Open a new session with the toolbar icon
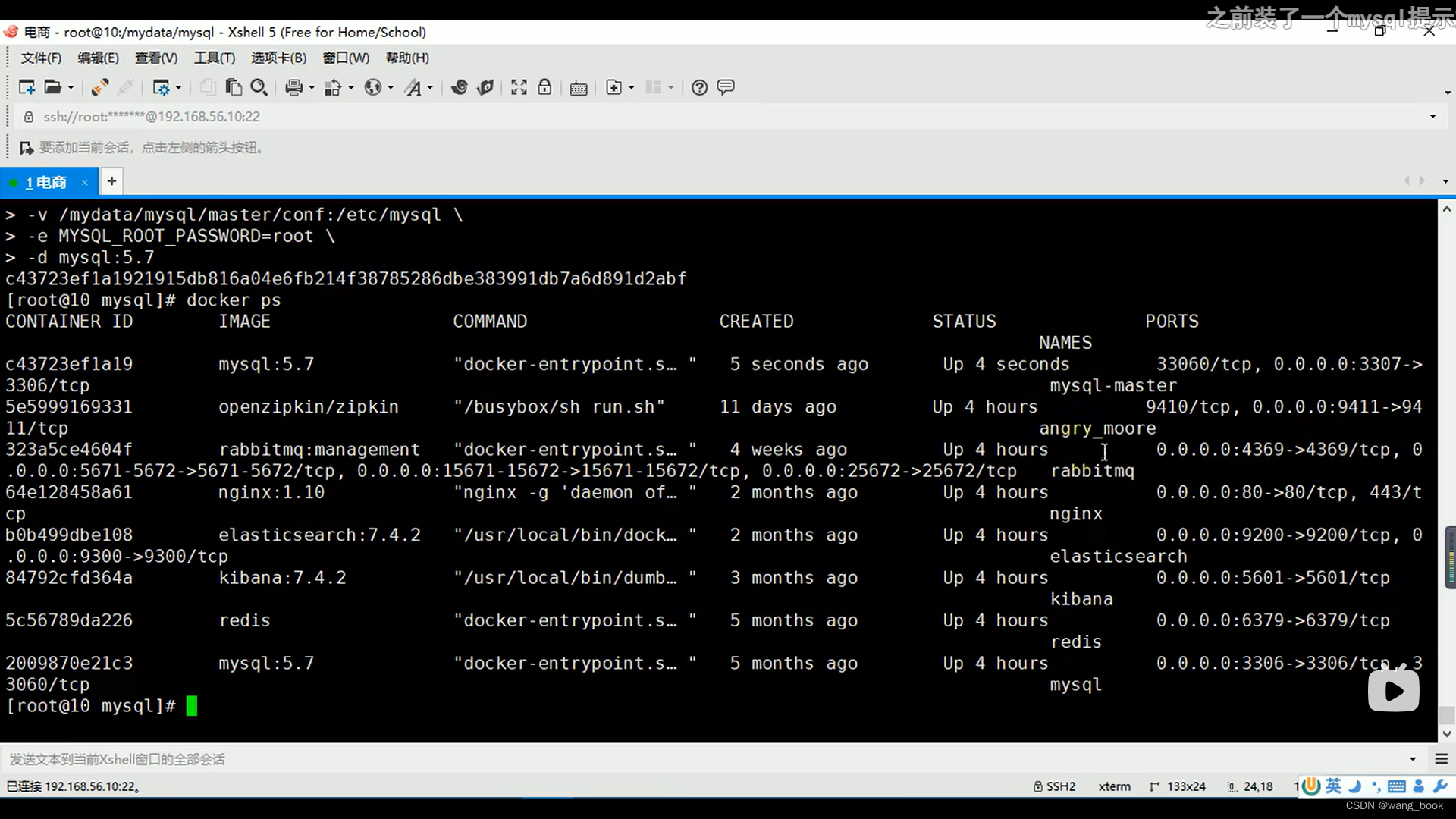This screenshot has width=1456, height=819. [27, 87]
